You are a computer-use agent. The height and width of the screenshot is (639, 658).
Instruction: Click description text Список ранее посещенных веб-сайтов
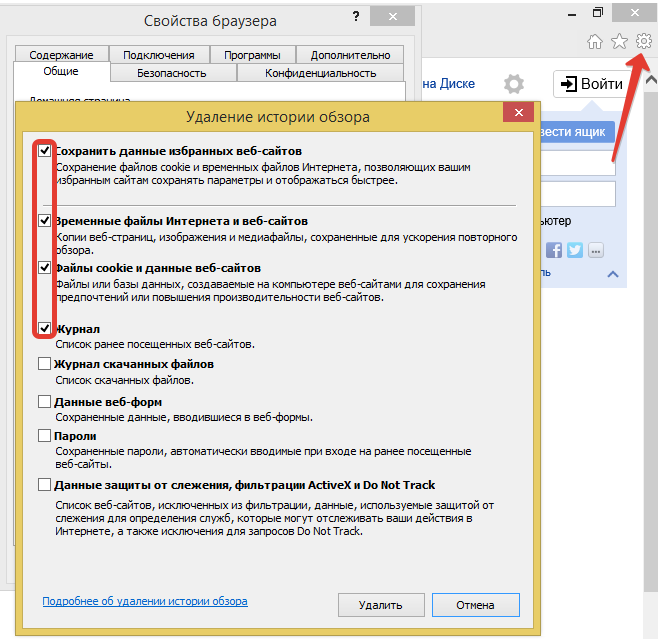click(x=155, y=344)
